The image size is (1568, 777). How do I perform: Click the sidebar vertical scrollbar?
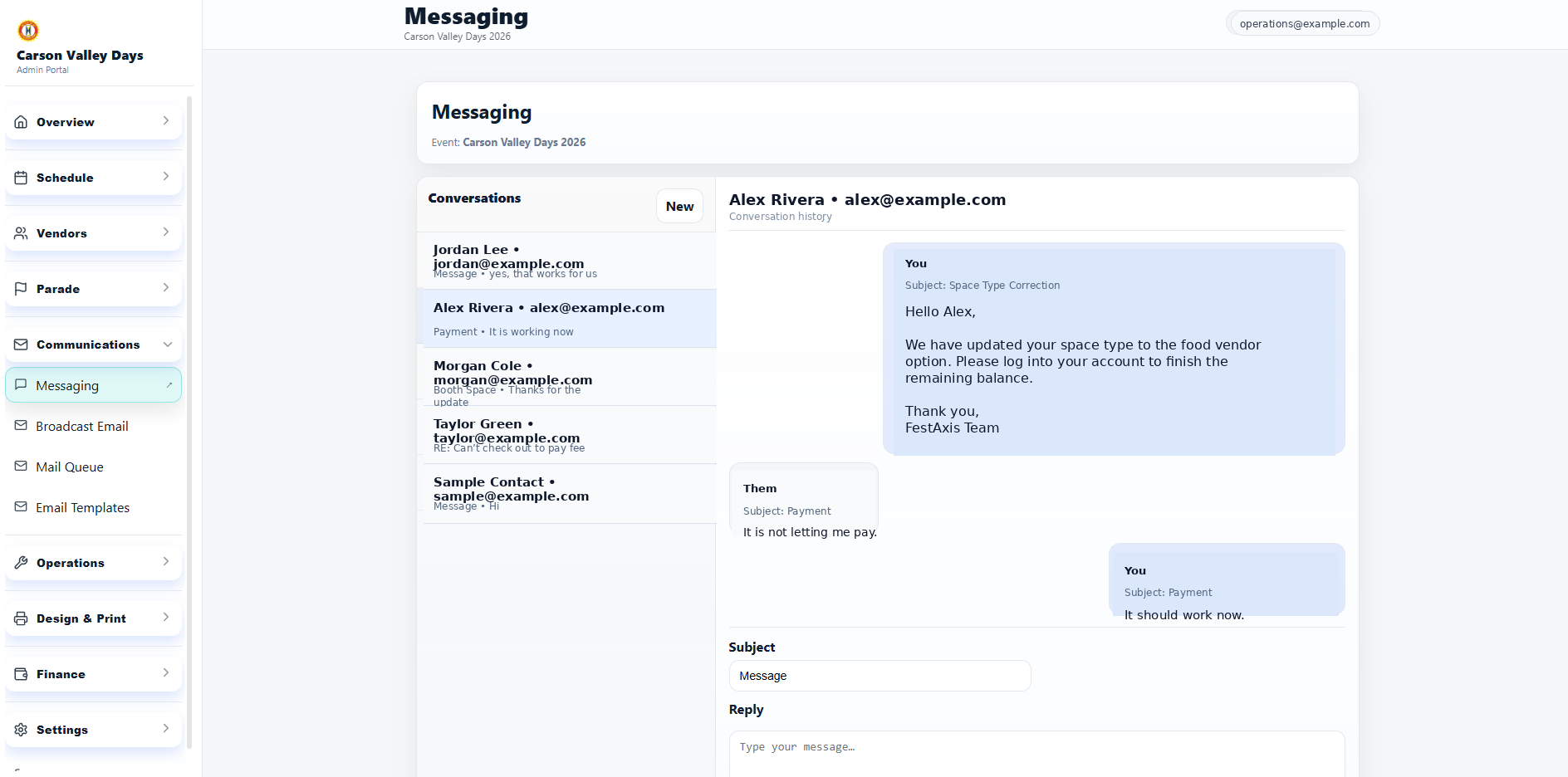[x=189, y=423]
